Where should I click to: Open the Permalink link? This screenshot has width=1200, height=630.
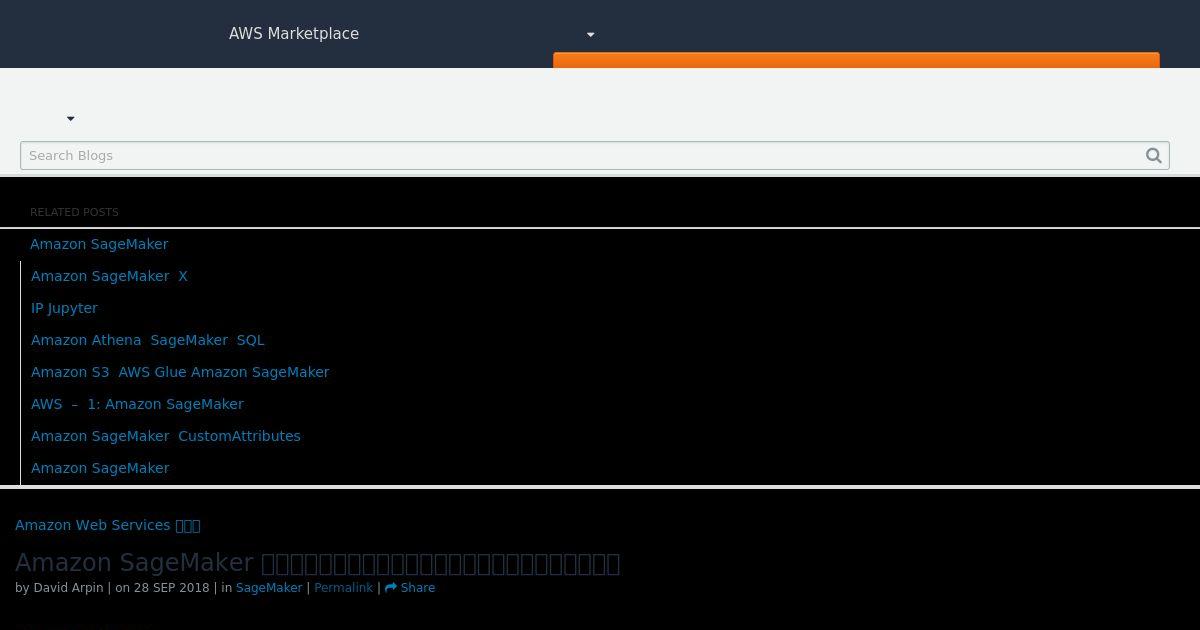tap(343, 588)
